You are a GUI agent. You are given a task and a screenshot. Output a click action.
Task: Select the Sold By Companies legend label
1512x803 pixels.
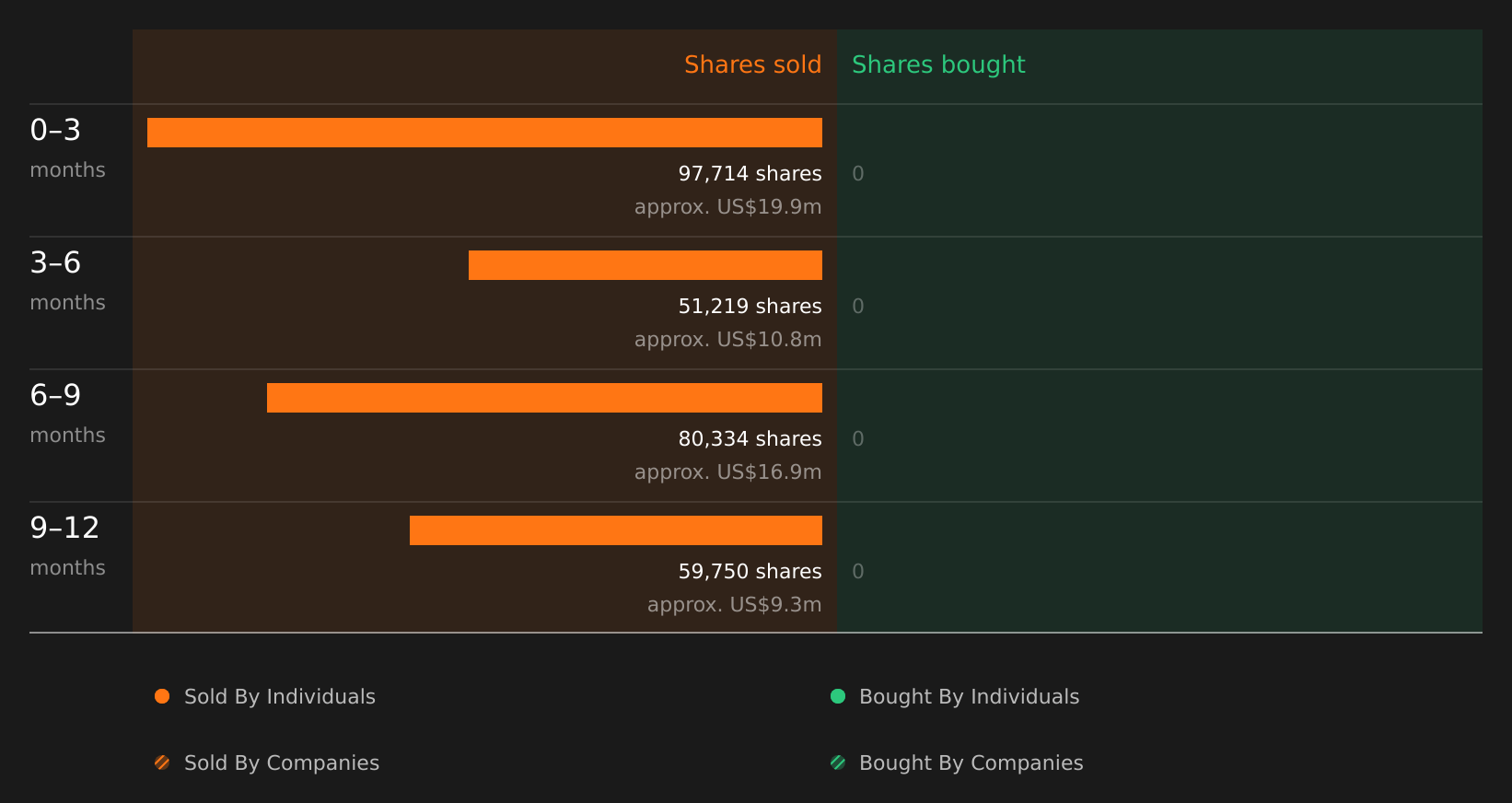(x=282, y=763)
